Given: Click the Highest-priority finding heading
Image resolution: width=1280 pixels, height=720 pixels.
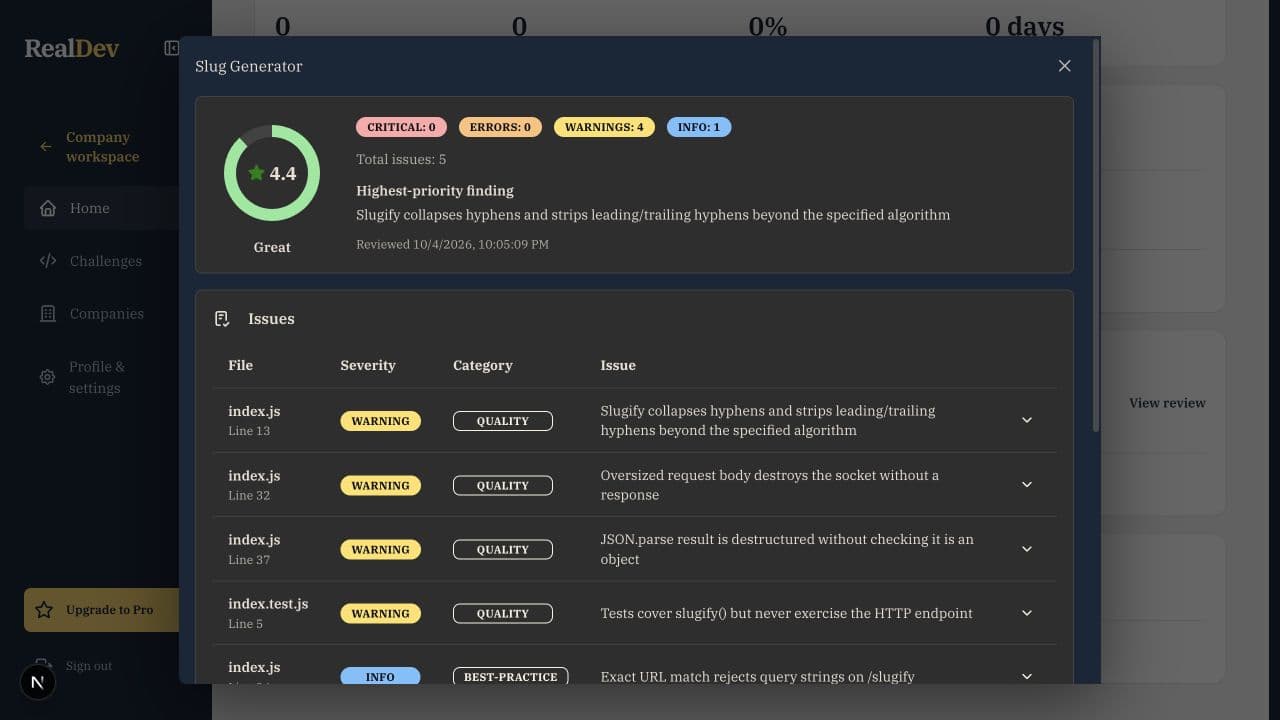Looking at the screenshot, I should pos(435,190).
